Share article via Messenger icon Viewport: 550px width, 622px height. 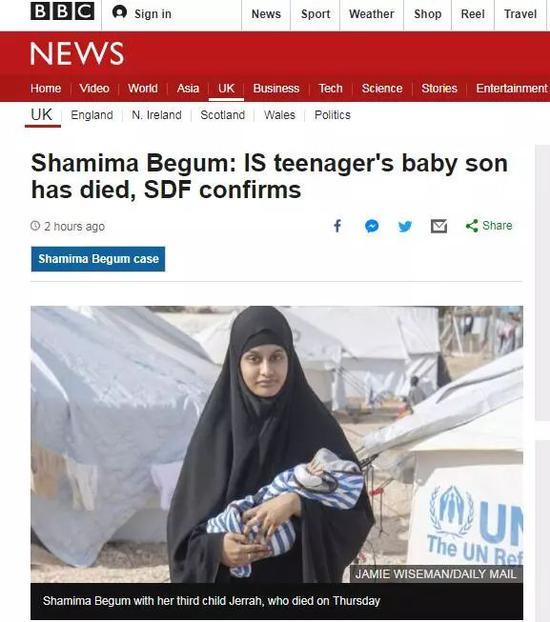pos(371,226)
